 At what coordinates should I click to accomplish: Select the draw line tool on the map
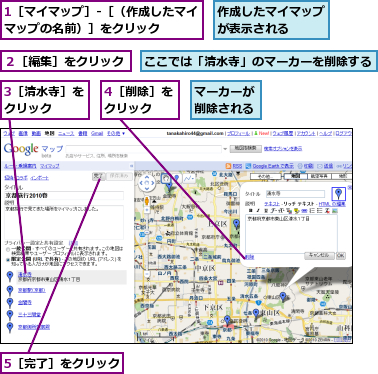189,179
